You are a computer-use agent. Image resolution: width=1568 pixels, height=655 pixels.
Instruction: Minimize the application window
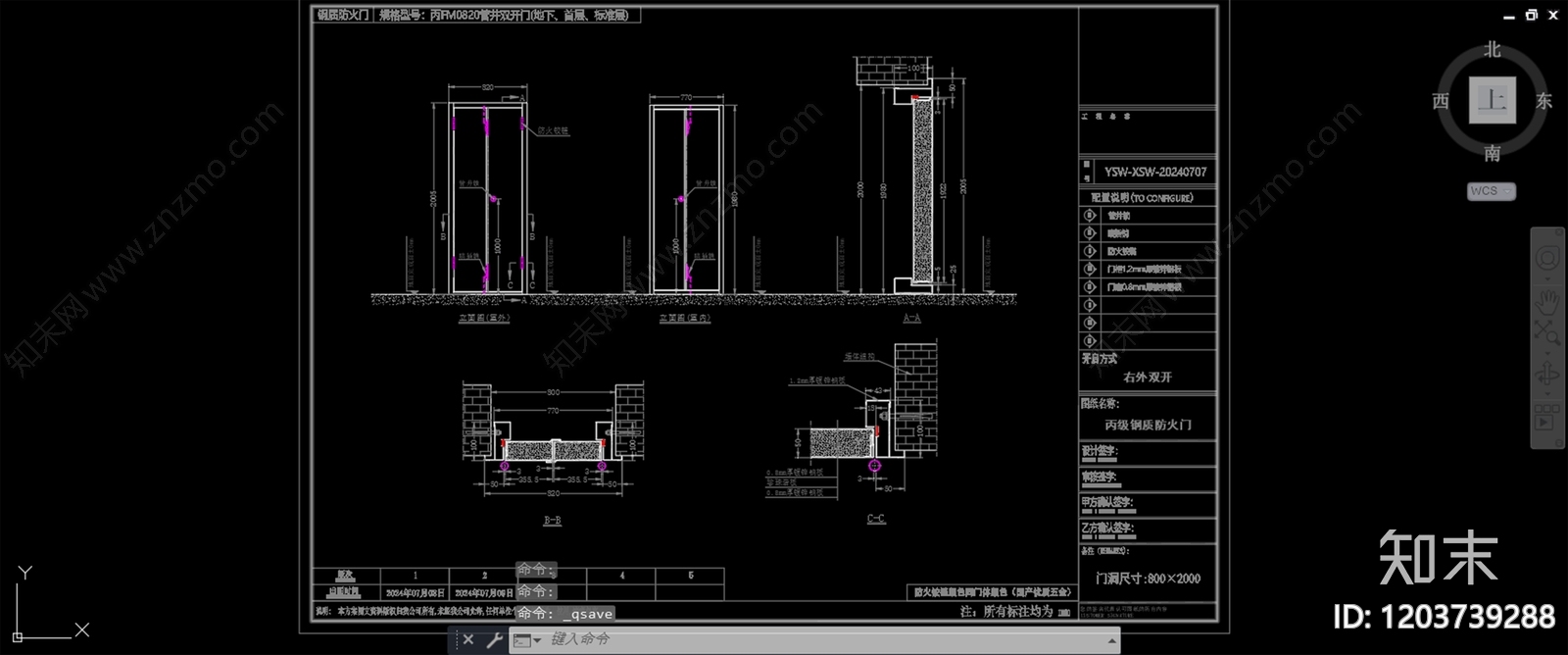click(x=1510, y=16)
